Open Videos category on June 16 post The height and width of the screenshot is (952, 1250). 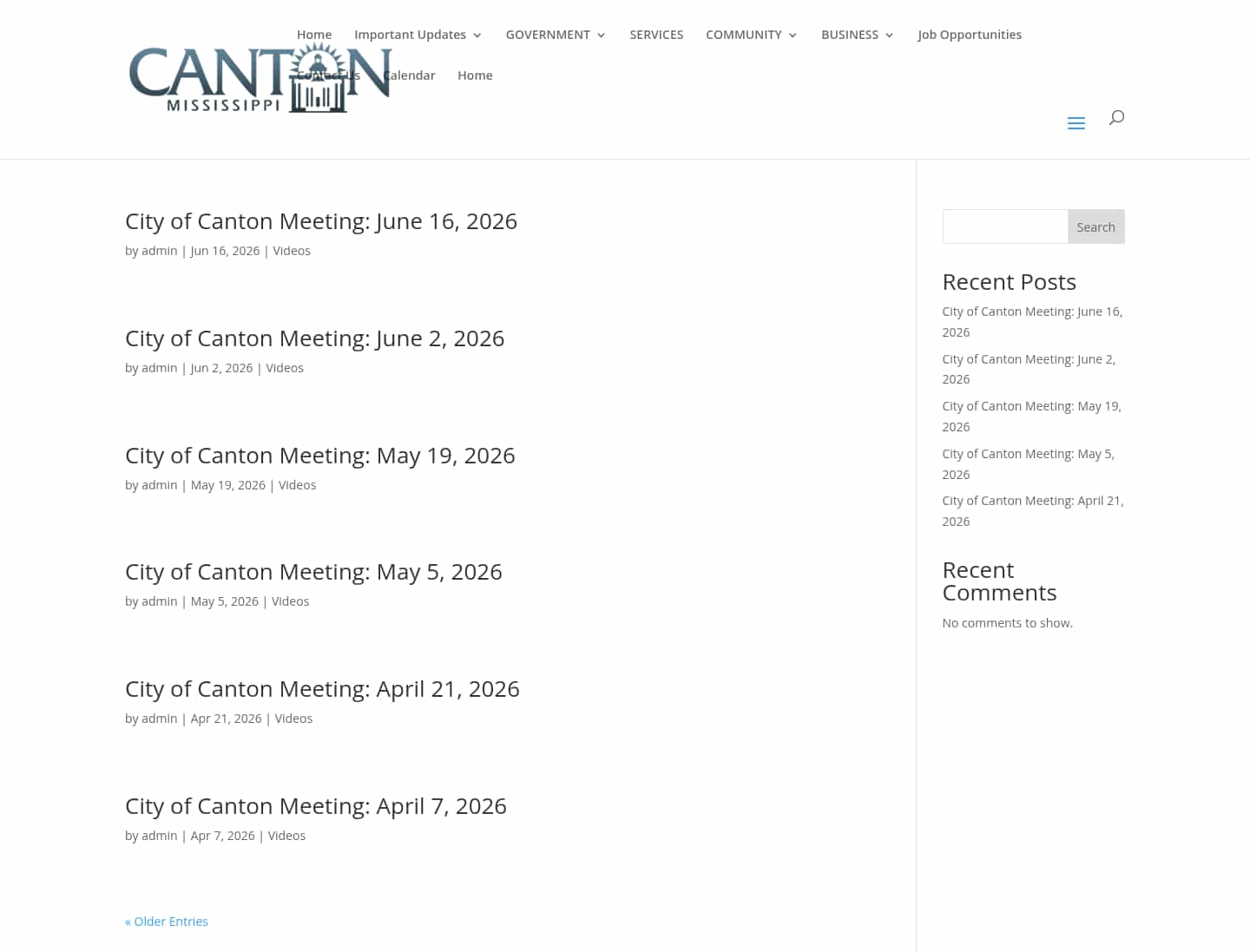(x=292, y=251)
